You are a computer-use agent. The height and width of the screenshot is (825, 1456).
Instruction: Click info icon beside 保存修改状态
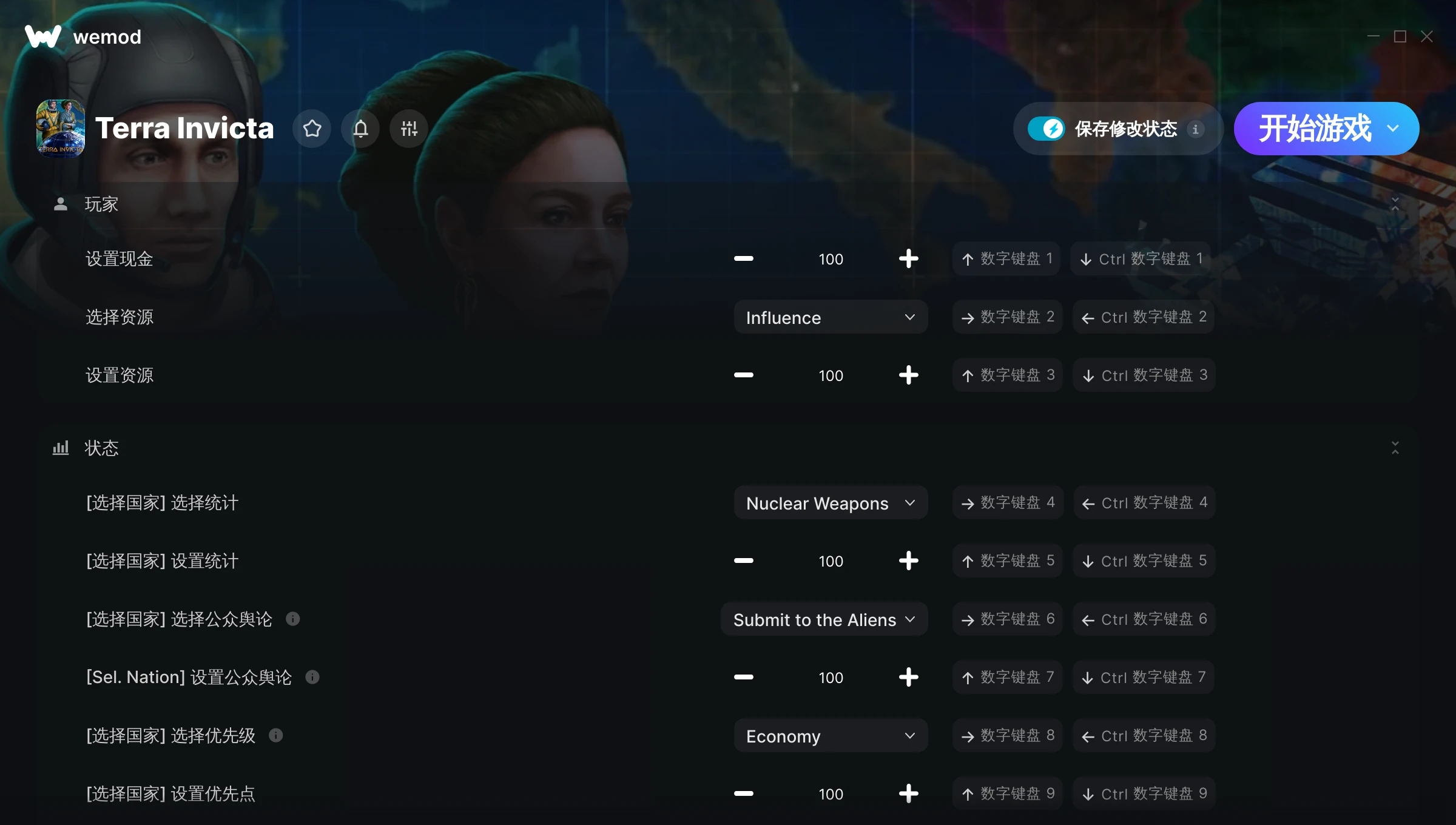pos(1195,129)
